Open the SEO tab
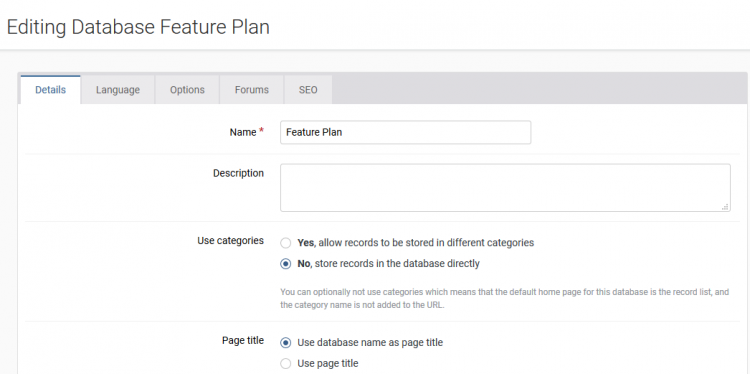 (308, 89)
